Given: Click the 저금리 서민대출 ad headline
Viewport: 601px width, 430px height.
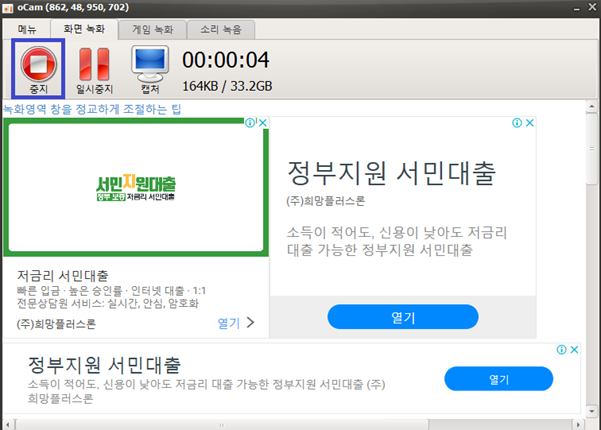Looking at the screenshot, I should (63, 276).
